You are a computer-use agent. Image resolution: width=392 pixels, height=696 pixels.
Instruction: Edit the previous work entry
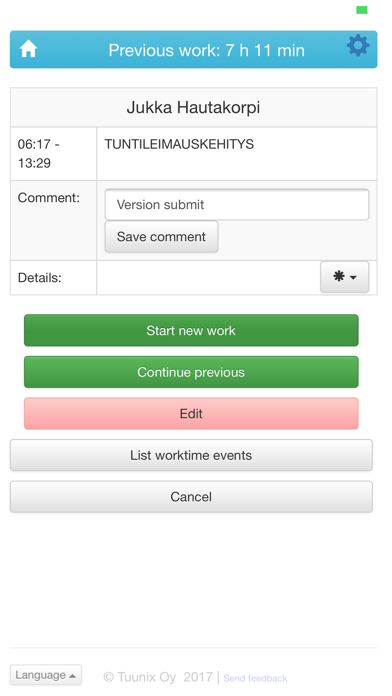[x=191, y=413]
